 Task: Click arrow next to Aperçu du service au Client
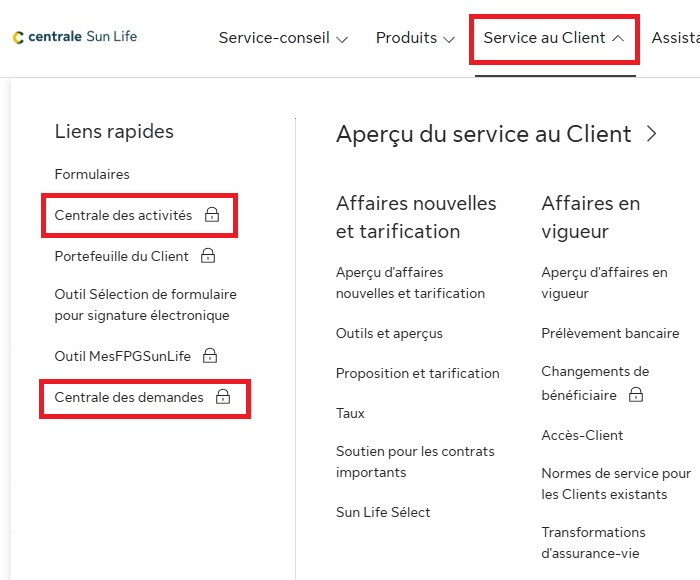[x=652, y=134]
